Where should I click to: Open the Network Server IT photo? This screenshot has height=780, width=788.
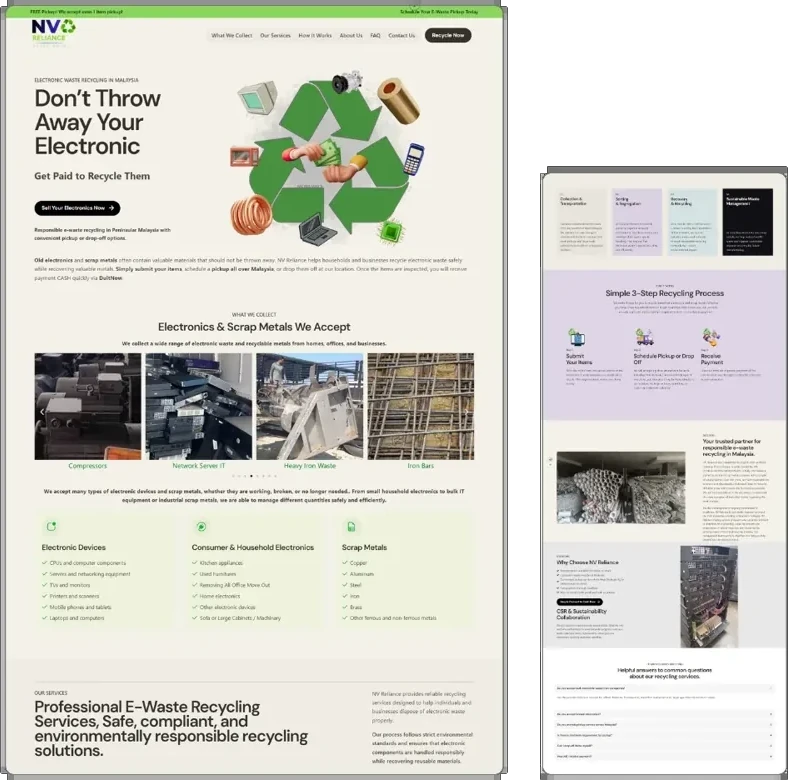(199, 406)
